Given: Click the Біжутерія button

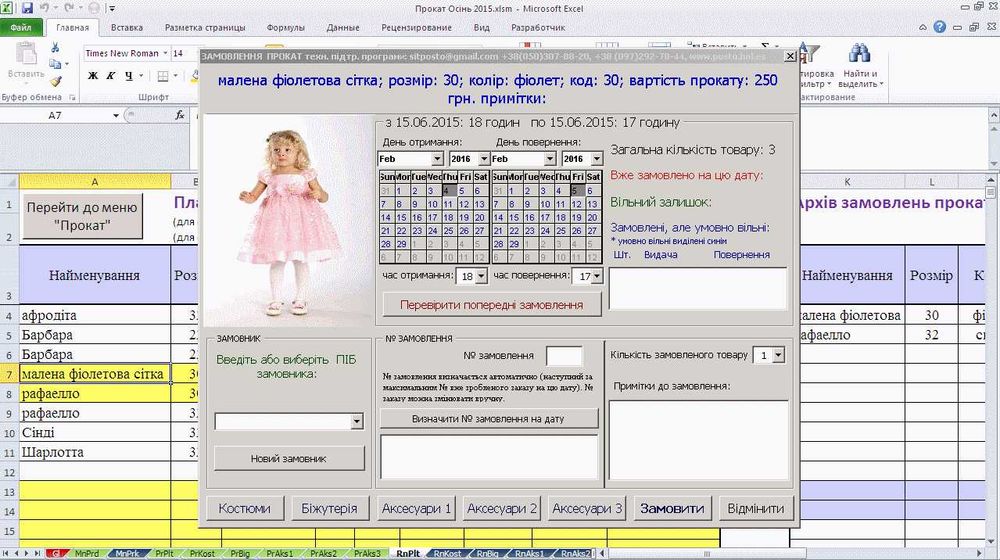Looking at the screenshot, I should pyautogui.click(x=329, y=508).
